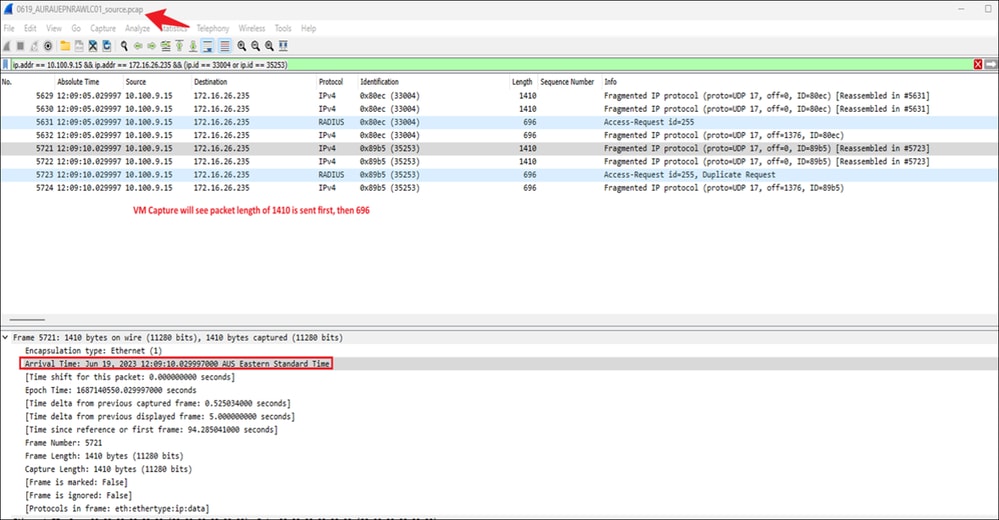The width and height of the screenshot is (999, 520).
Task: Open the Help menu
Action: (x=308, y=28)
